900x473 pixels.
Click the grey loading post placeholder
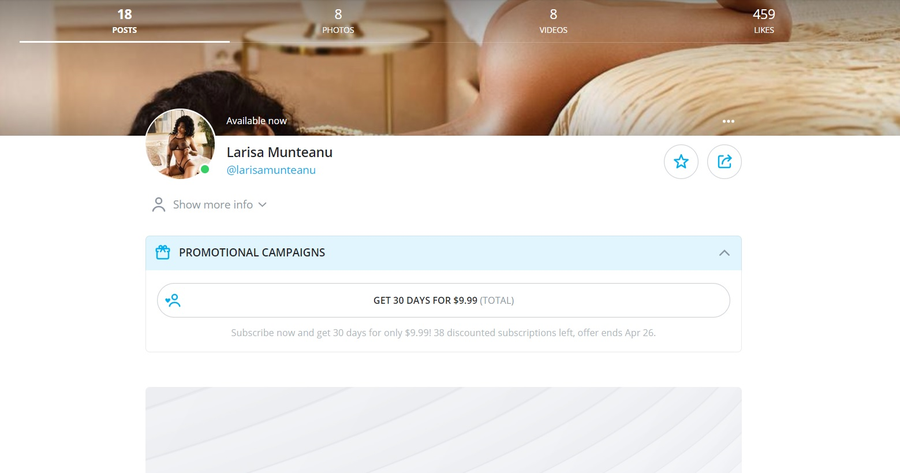(443, 430)
